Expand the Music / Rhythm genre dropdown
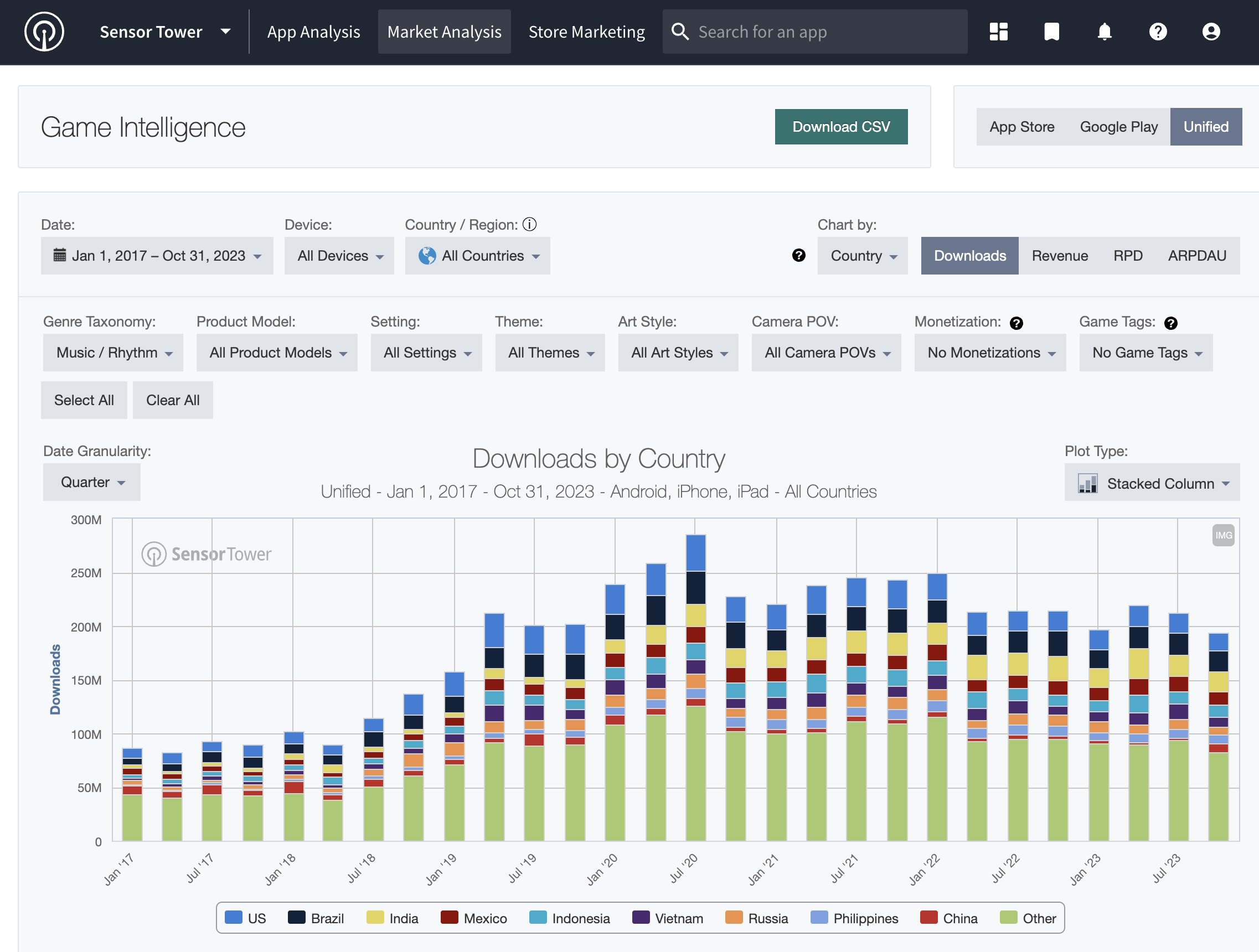Viewport: 1259px width, 952px height. [x=113, y=353]
